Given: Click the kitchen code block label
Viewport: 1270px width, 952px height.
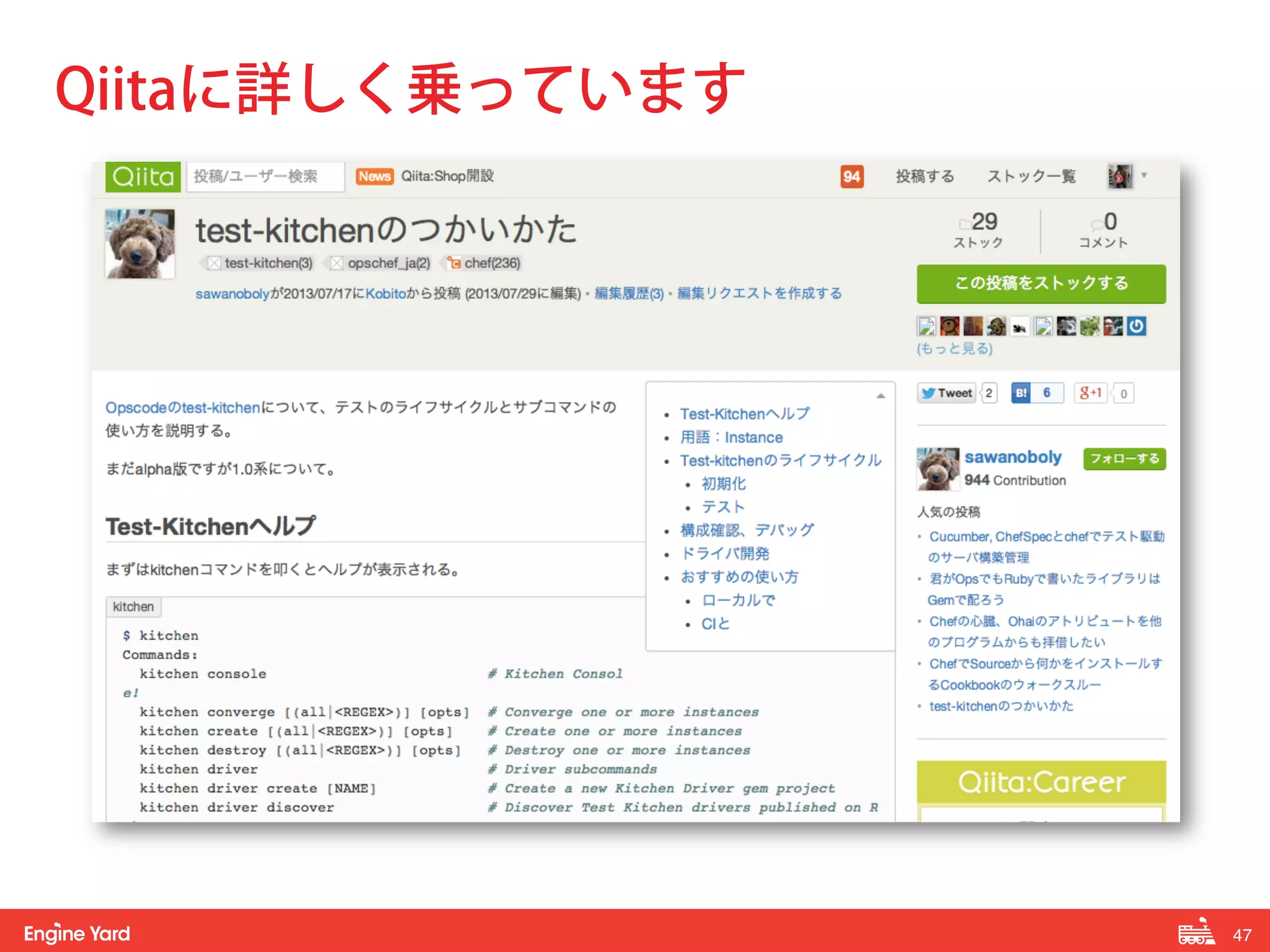Looking at the screenshot, I should pos(133,607).
